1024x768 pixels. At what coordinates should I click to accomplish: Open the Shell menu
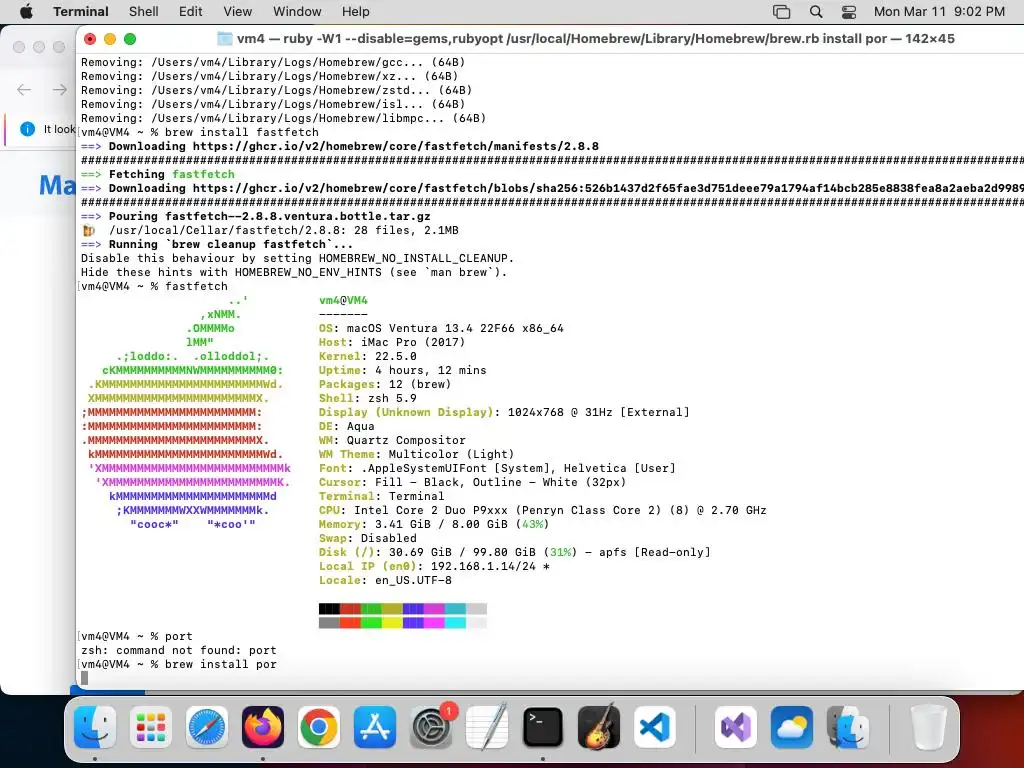[x=144, y=12]
